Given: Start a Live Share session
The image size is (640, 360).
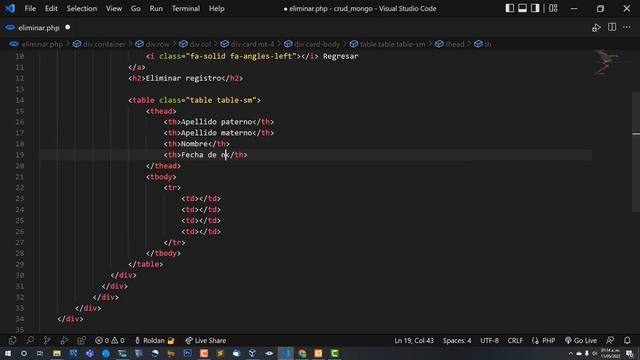Looking at the screenshot, I should point(205,340).
